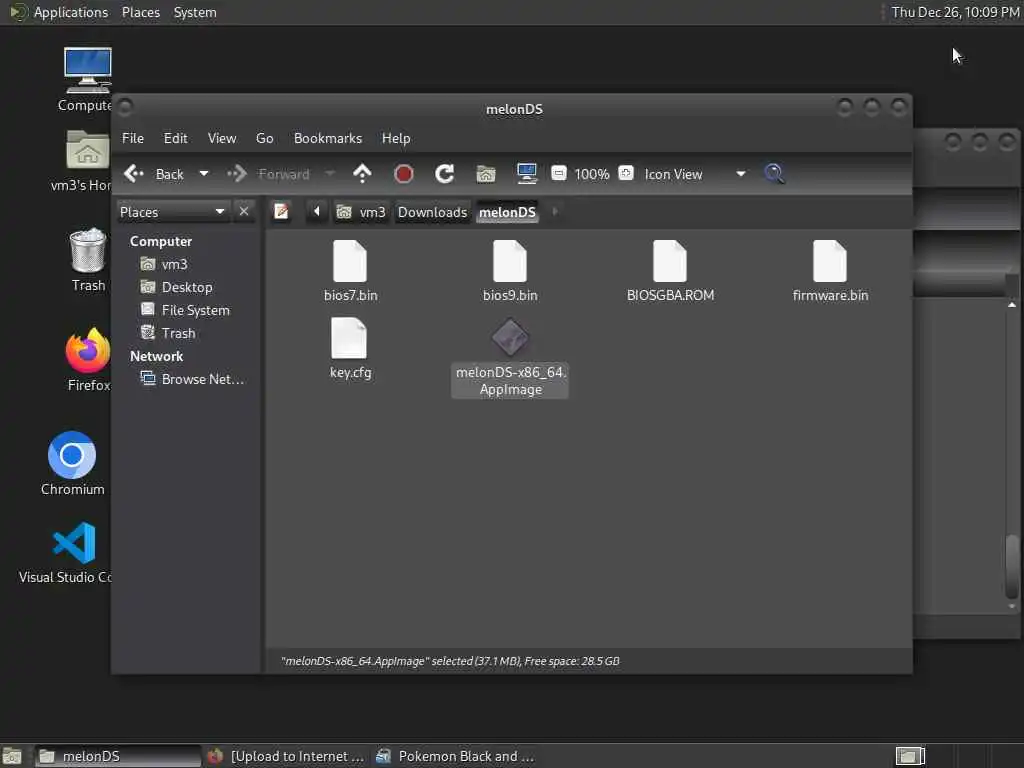
Task: Go back using the Back arrow
Action: point(153,174)
